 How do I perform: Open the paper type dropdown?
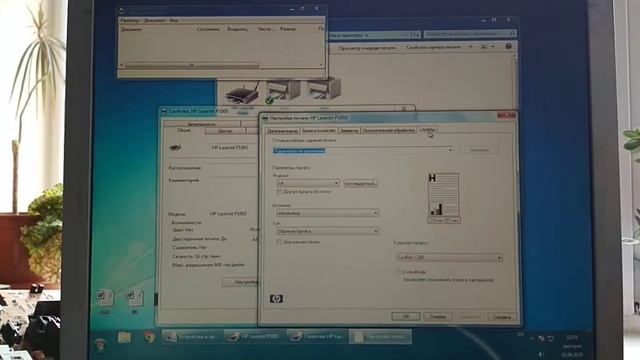pos(327,231)
